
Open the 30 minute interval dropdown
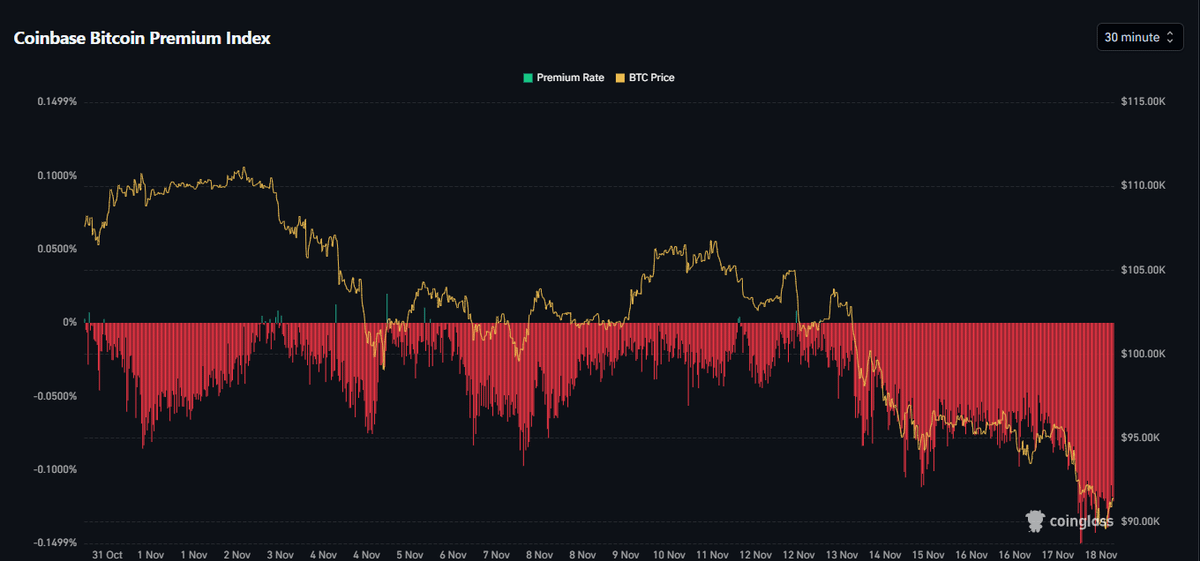(x=1138, y=37)
